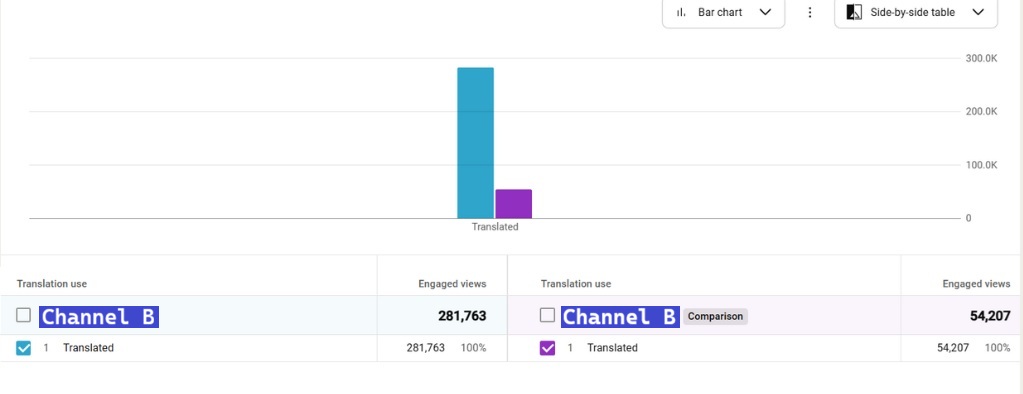Image resolution: width=1023 pixels, height=394 pixels.
Task: Click the Translated label under the chart
Action: [495, 227]
